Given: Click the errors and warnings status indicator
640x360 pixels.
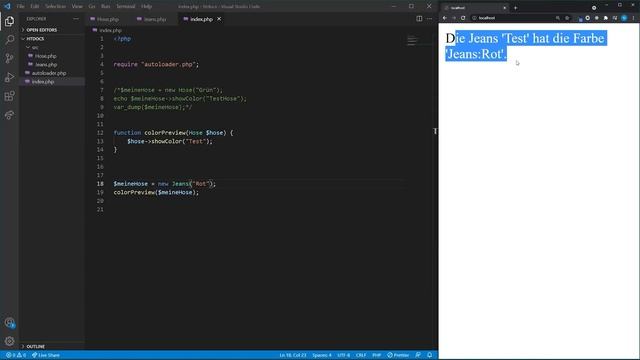Looking at the screenshot, I should [16, 355].
